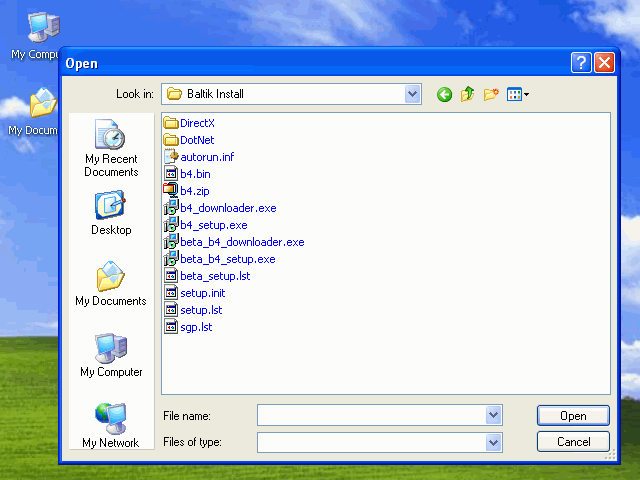
Task: Expand the Look in dropdown arrow
Action: [412, 94]
